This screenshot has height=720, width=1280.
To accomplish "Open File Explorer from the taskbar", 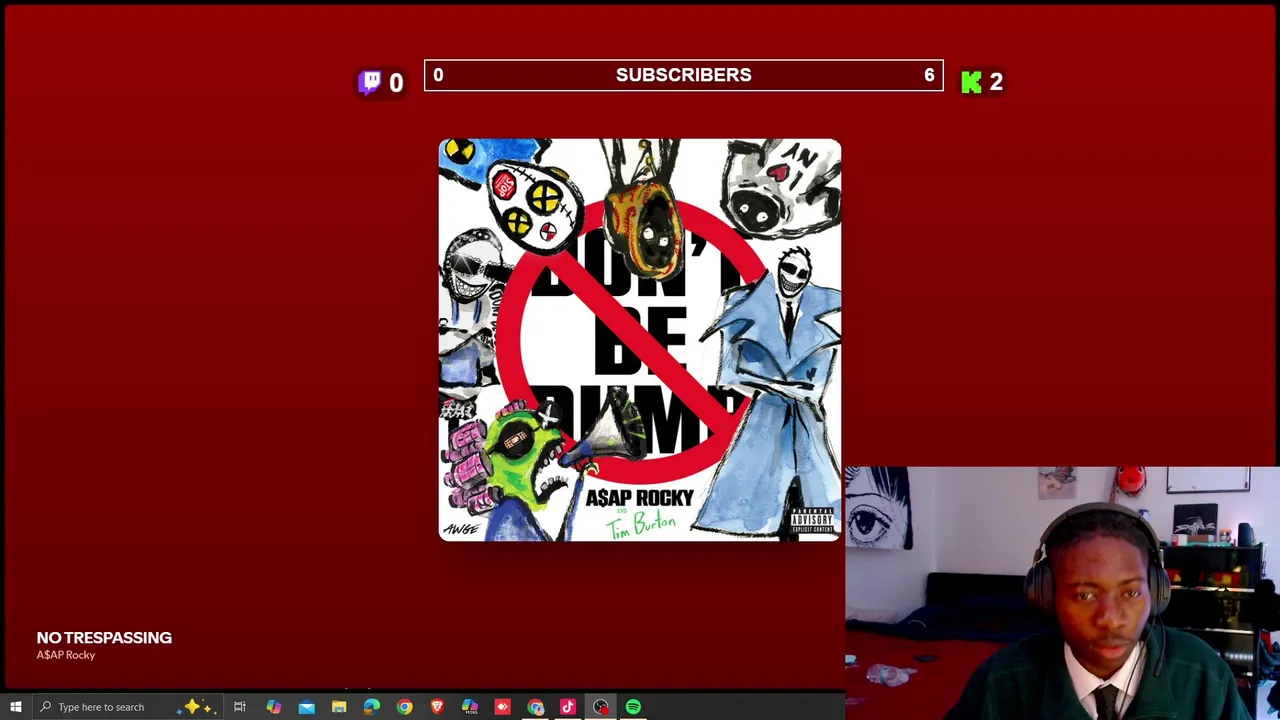I will [339, 707].
